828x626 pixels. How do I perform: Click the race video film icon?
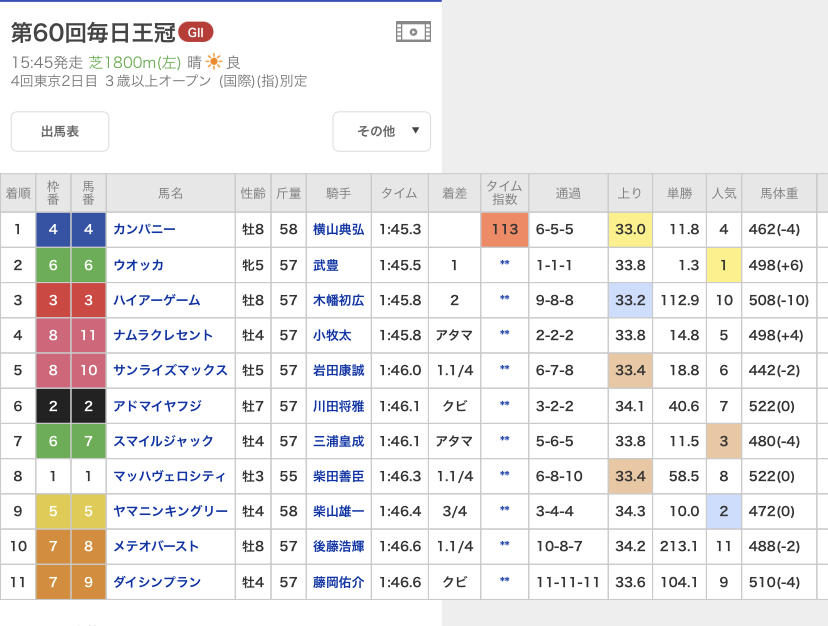click(x=413, y=32)
